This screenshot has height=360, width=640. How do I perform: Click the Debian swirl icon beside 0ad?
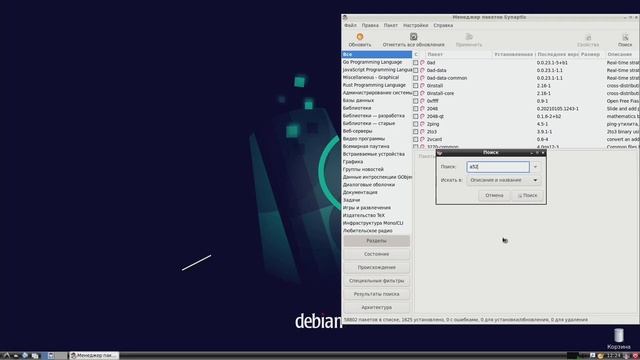422,63
